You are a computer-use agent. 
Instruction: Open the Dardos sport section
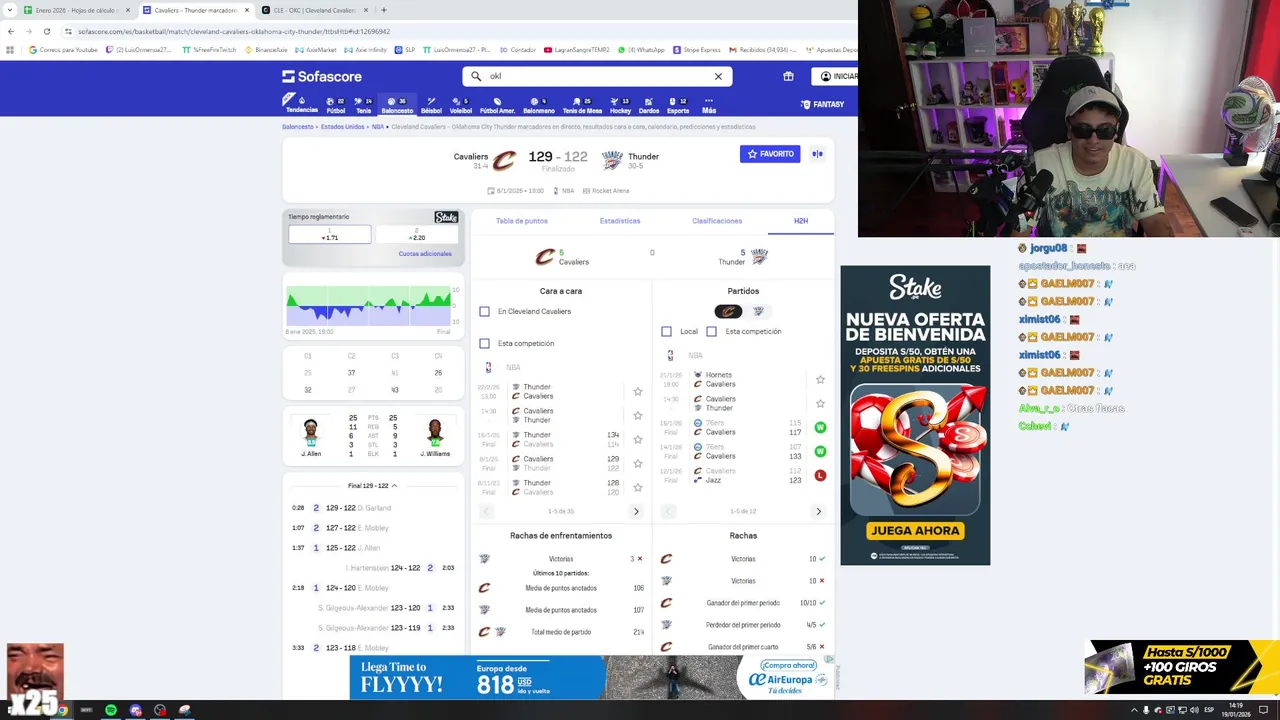649,105
